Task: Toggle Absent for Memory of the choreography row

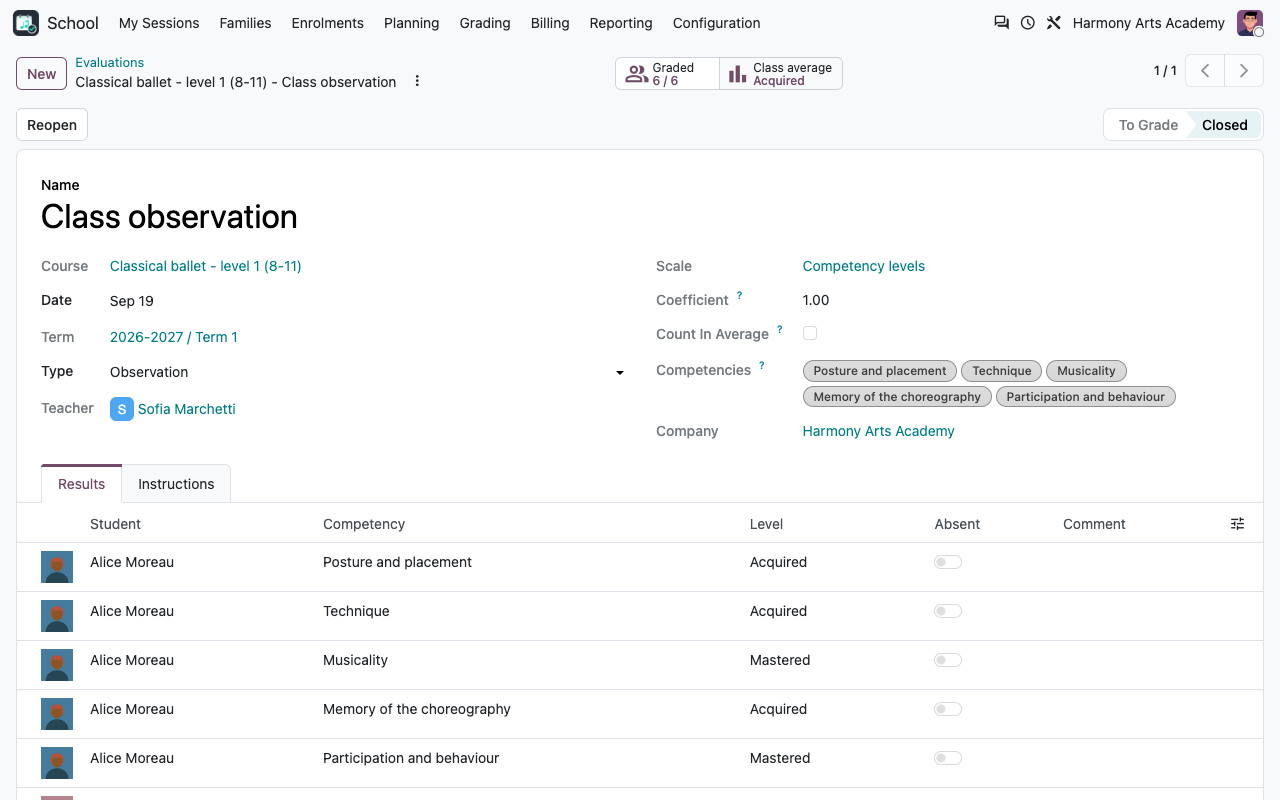Action: click(948, 709)
